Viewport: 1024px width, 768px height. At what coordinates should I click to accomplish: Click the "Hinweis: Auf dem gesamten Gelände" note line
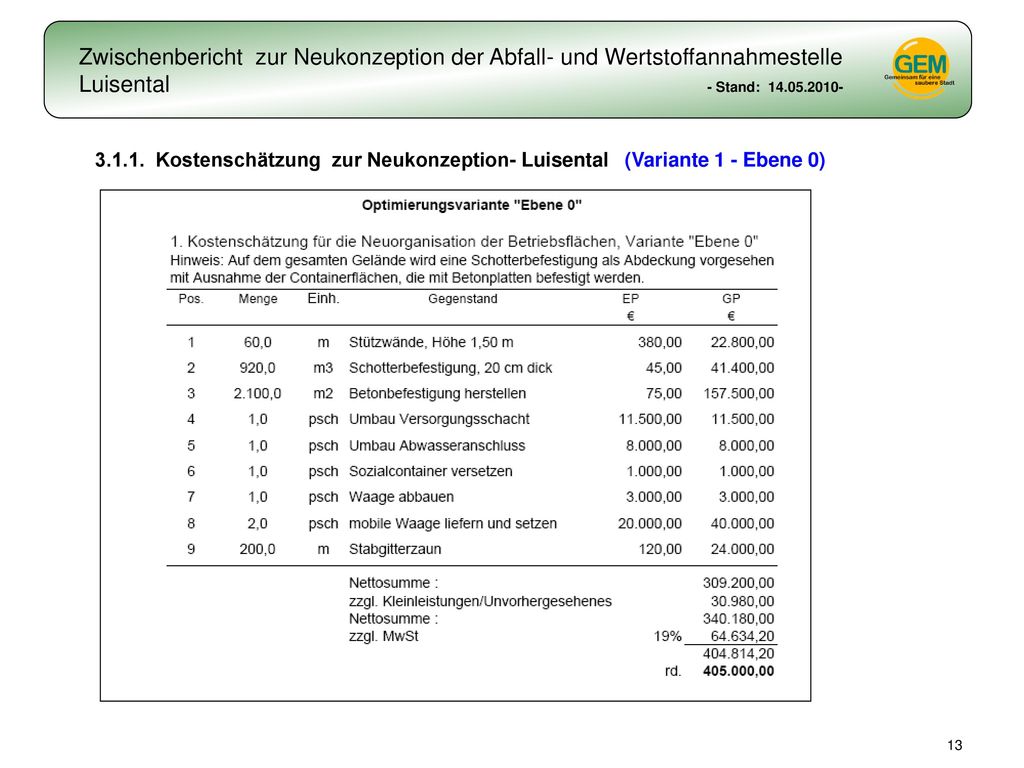pos(472,261)
